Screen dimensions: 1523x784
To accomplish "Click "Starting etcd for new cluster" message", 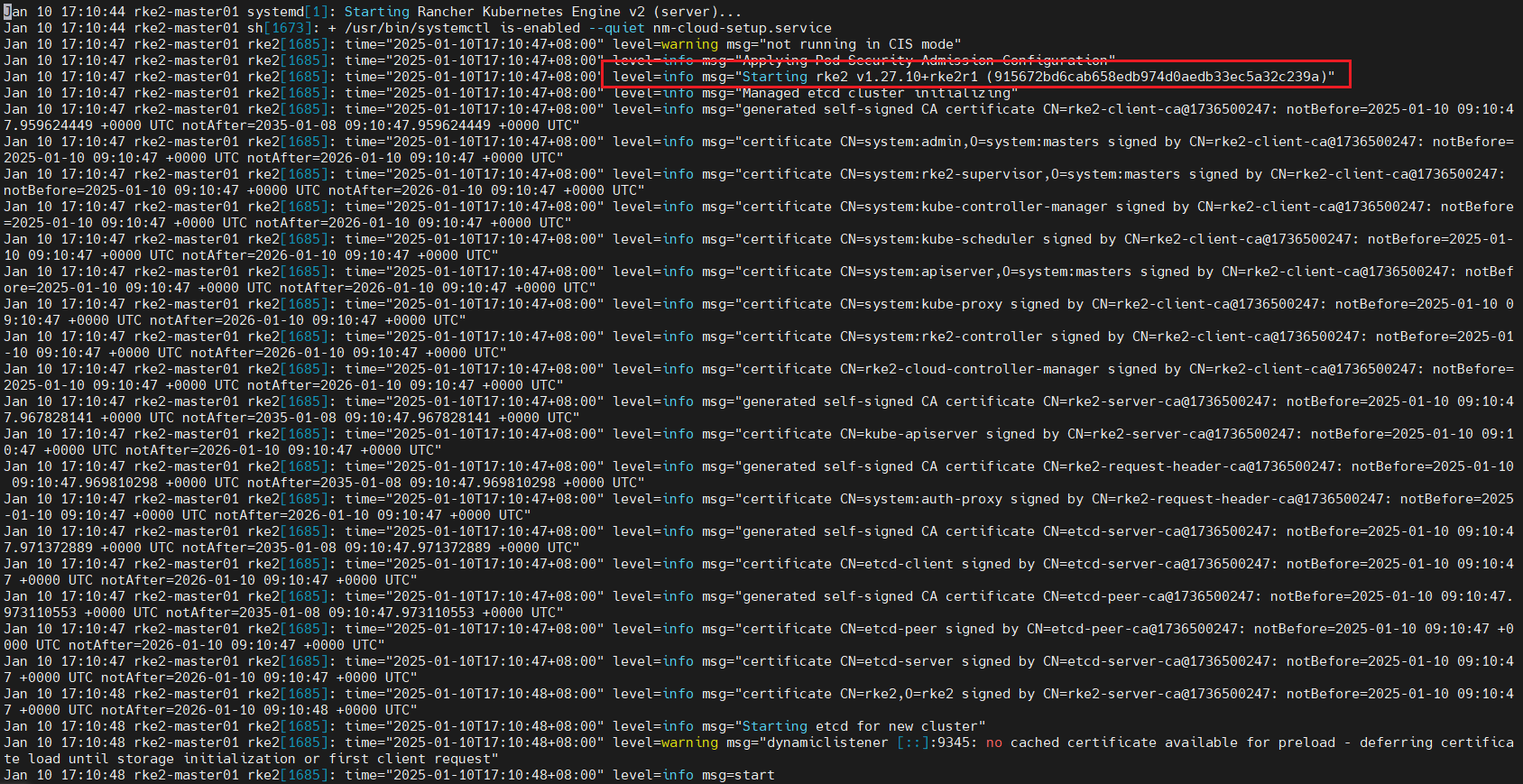I will pos(860,726).
